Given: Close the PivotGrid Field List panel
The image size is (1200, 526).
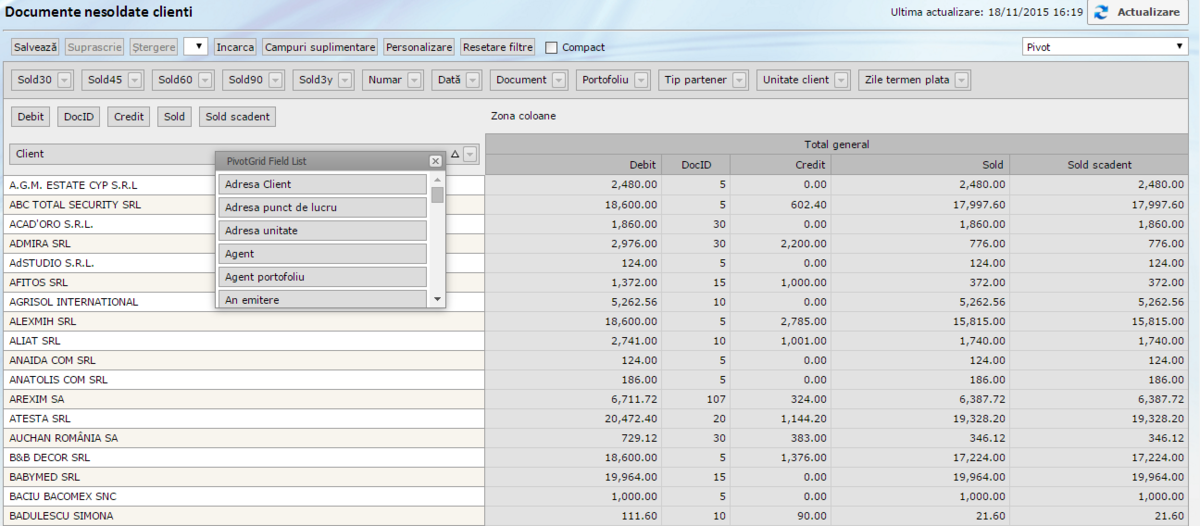Looking at the screenshot, I should 435,160.
